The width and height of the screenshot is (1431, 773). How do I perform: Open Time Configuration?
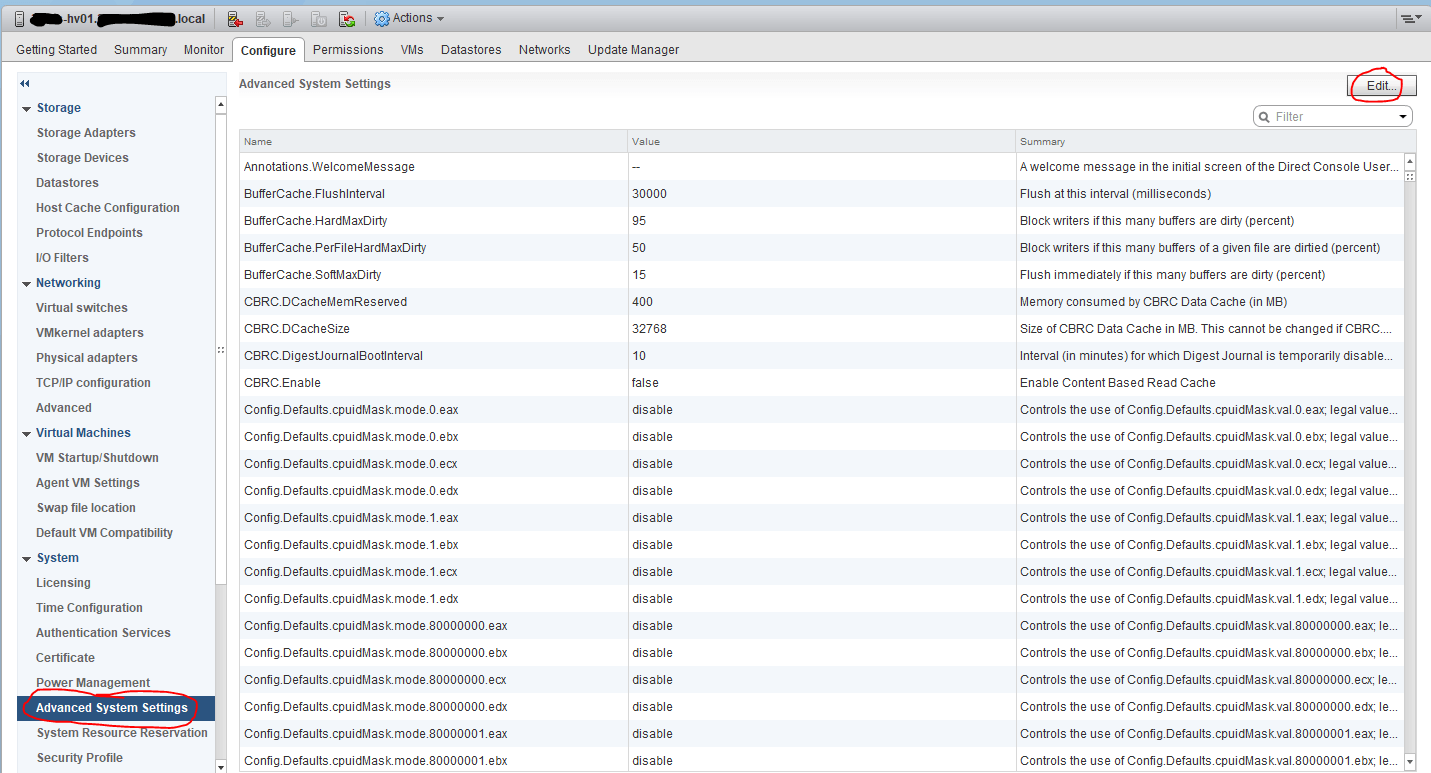(89, 608)
